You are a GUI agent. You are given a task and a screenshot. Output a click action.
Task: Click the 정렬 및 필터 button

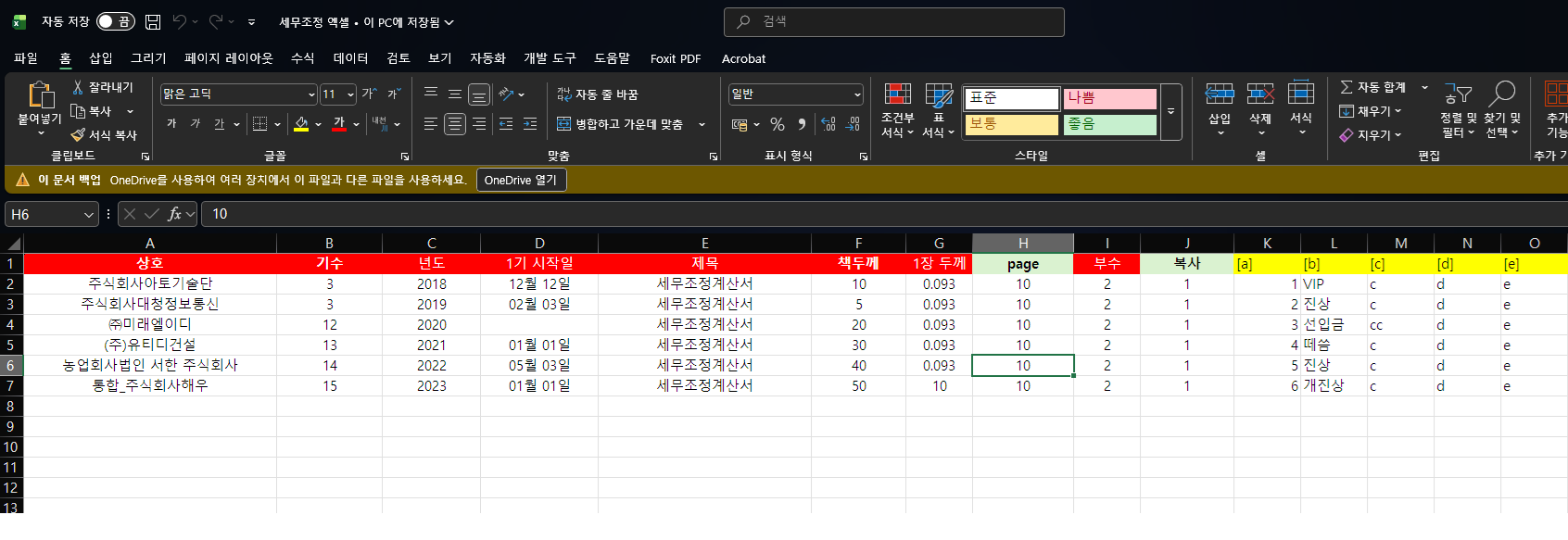pyautogui.click(x=1459, y=110)
